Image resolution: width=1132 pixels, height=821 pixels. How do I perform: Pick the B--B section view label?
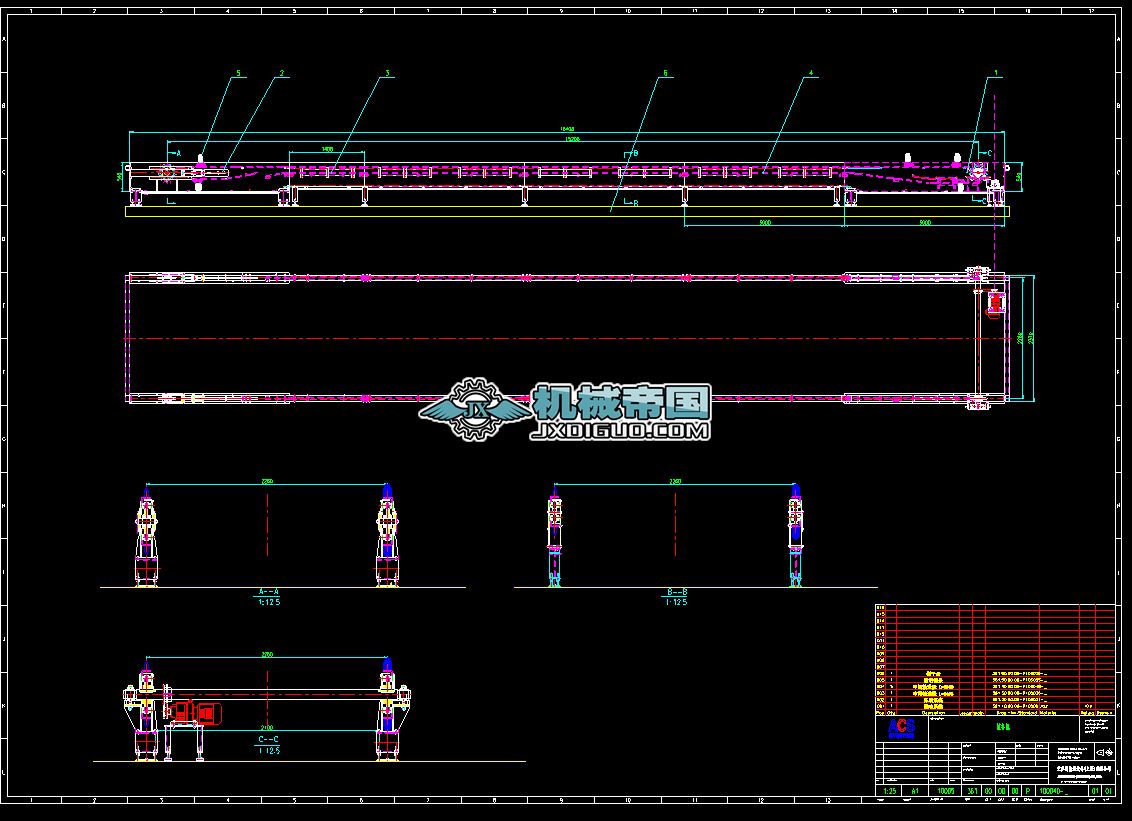click(676, 592)
